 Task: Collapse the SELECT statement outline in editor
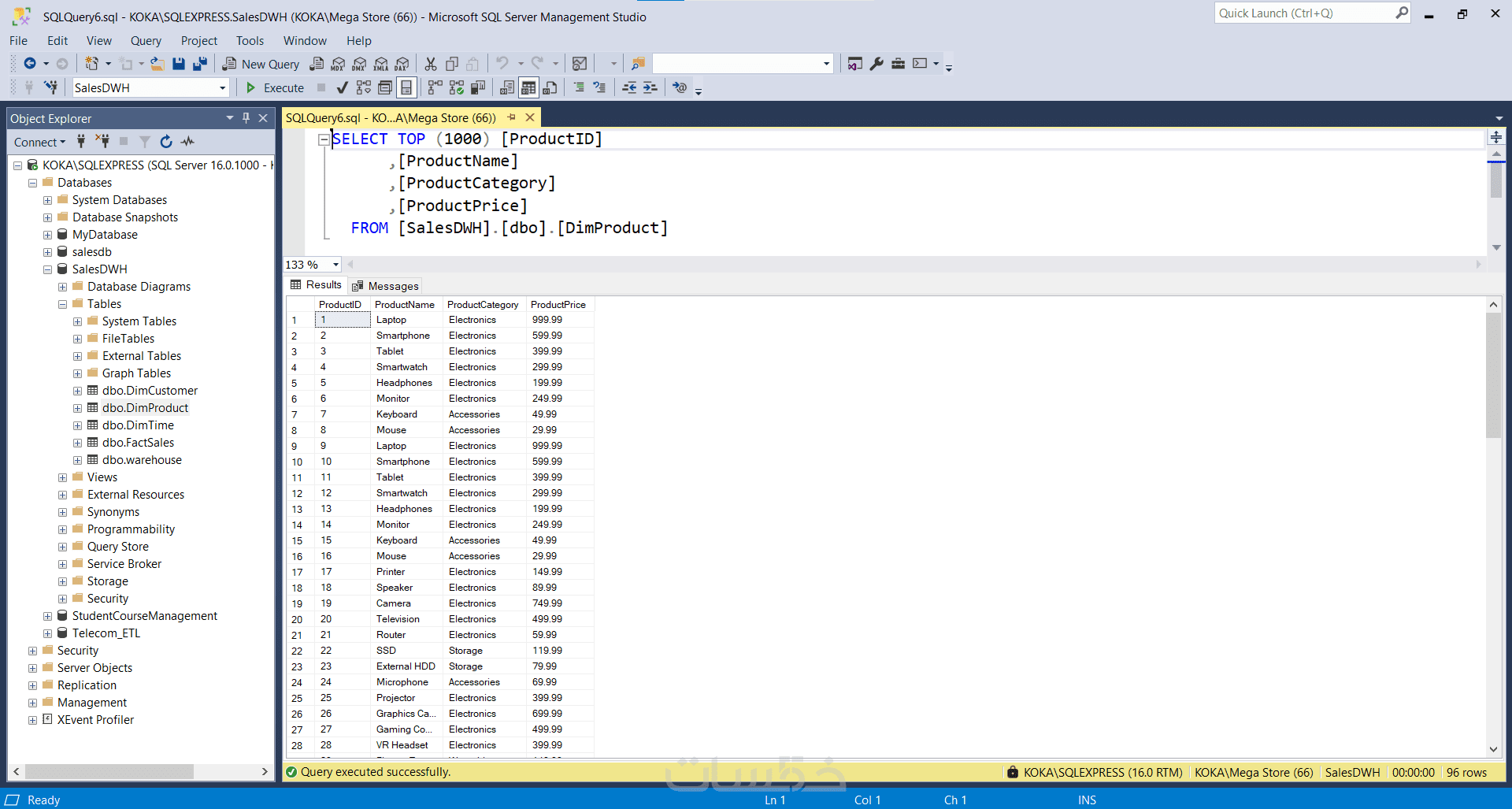coord(324,139)
